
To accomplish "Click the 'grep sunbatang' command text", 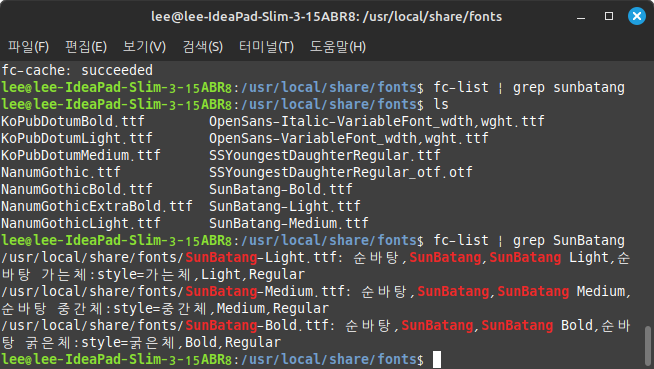I will (569, 88).
